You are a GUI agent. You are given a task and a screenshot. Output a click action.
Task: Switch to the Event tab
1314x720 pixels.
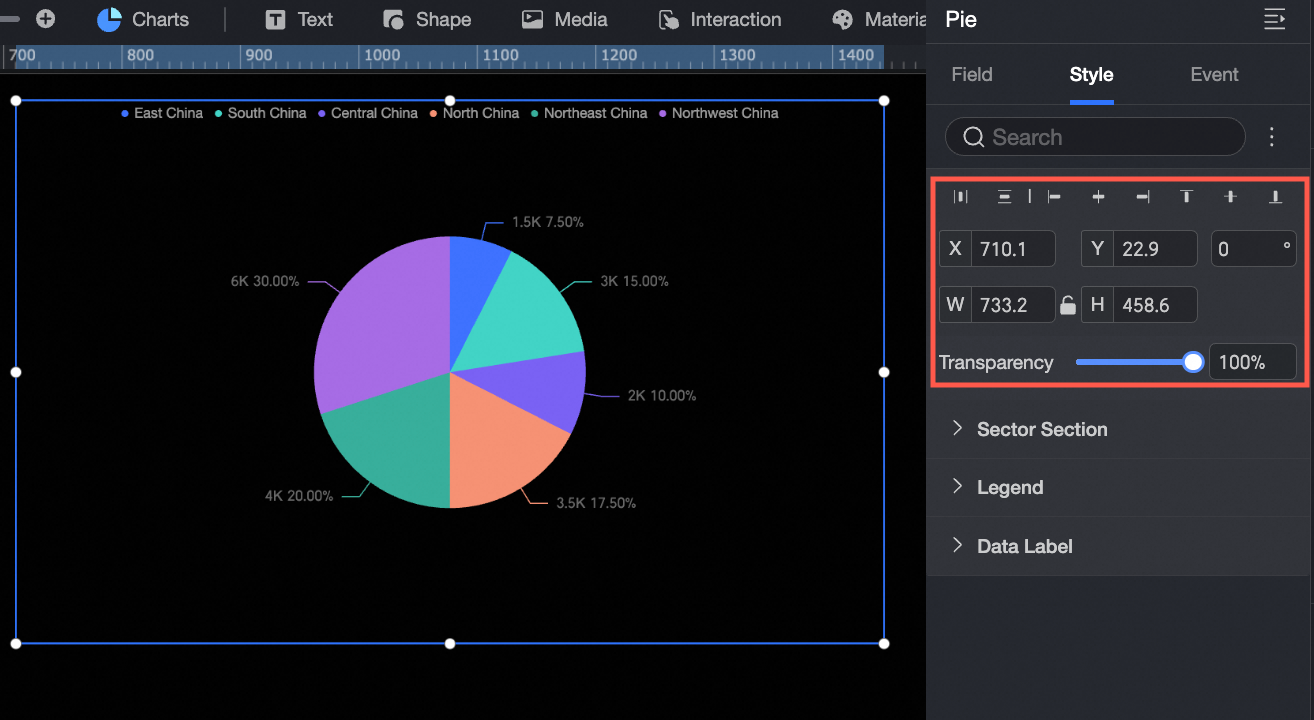[x=1214, y=75]
